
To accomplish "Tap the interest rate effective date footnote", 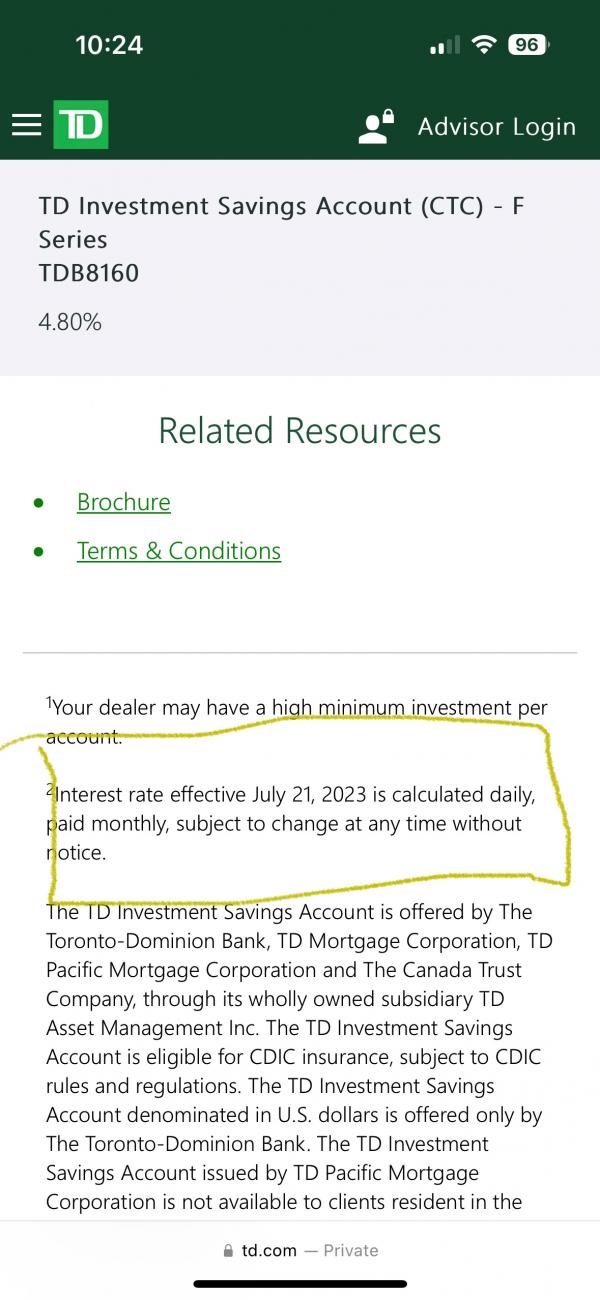I will (290, 824).
